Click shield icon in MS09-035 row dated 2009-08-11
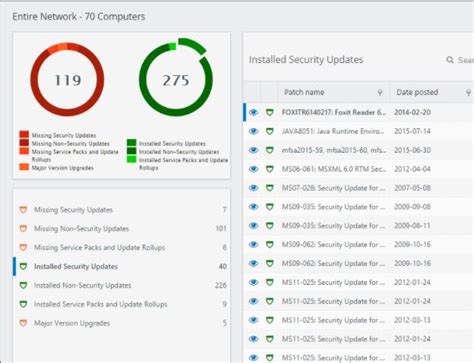The width and height of the screenshot is (474, 363). click(270, 226)
